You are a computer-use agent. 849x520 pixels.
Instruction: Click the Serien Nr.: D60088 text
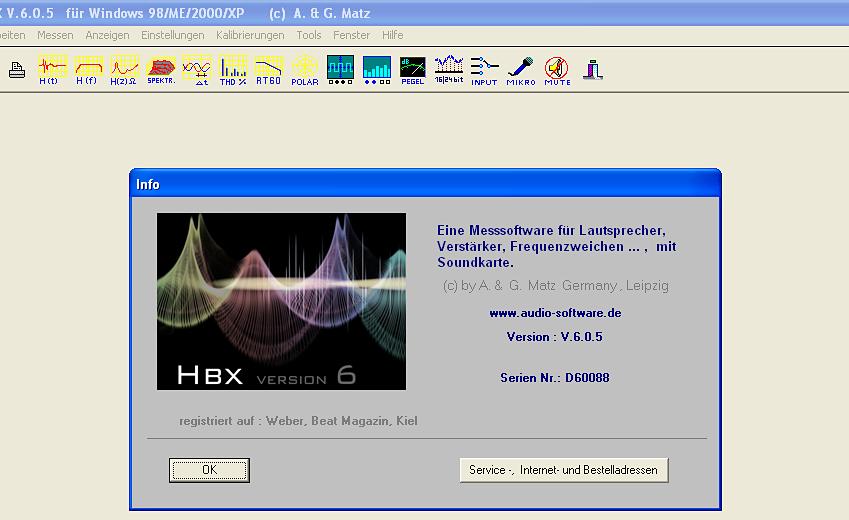555,378
